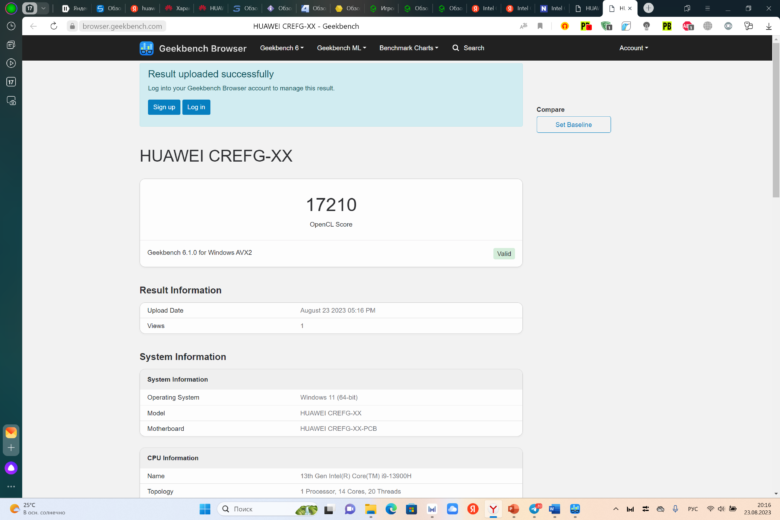Viewport: 780px width, 520px height.
Task: Open the mail icon in left sidebar
Action: coord(11,432)
